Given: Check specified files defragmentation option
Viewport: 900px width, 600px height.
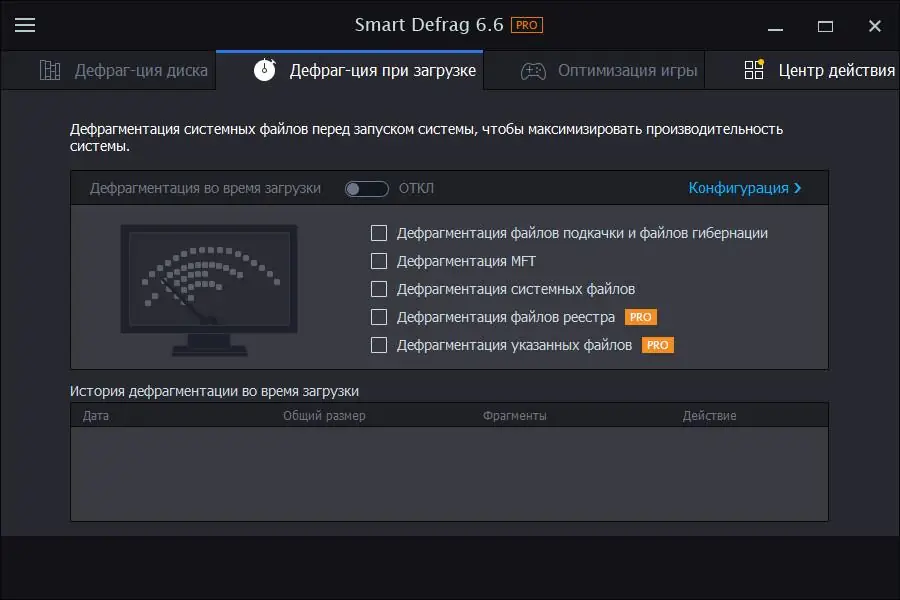Looking at the screenshot, I should point(380,345).
